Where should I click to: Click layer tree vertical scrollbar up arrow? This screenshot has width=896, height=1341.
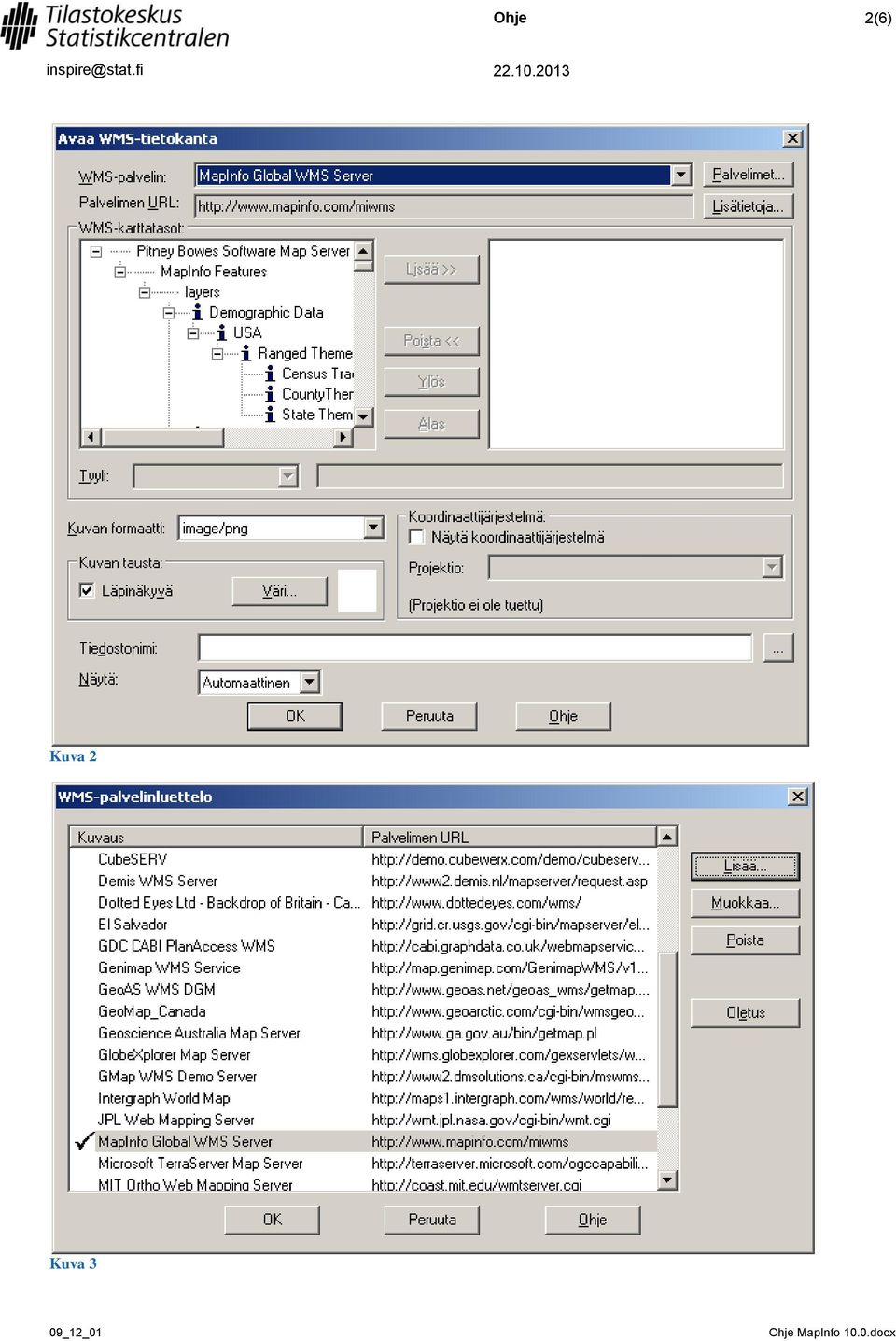click(364, 250)
